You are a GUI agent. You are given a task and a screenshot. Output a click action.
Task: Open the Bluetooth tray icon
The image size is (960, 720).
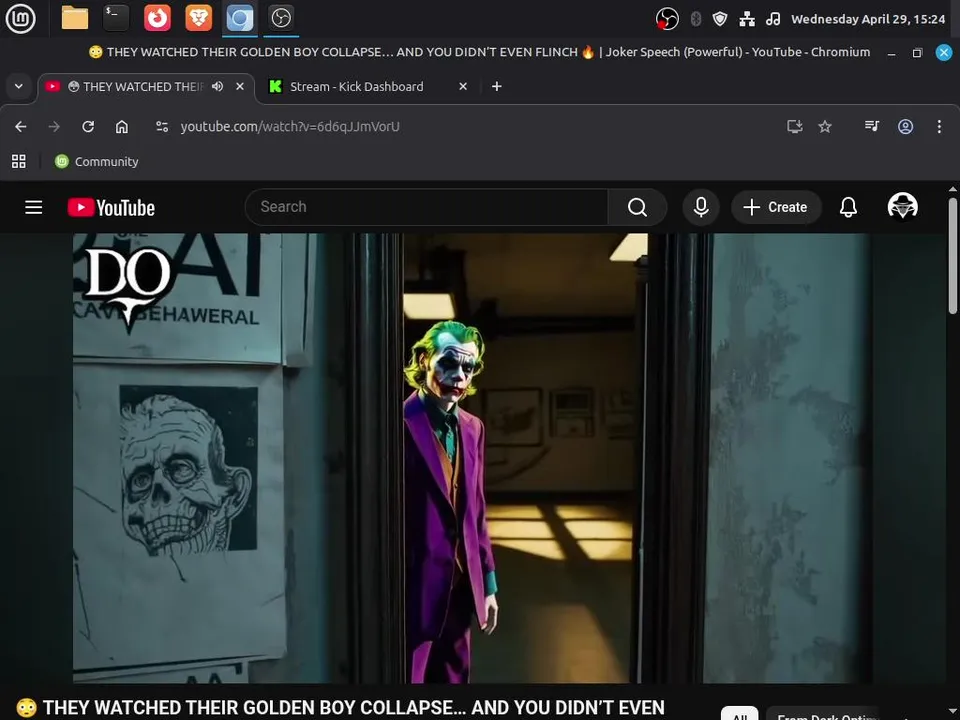pyautogui.click(x=696, y=19)
